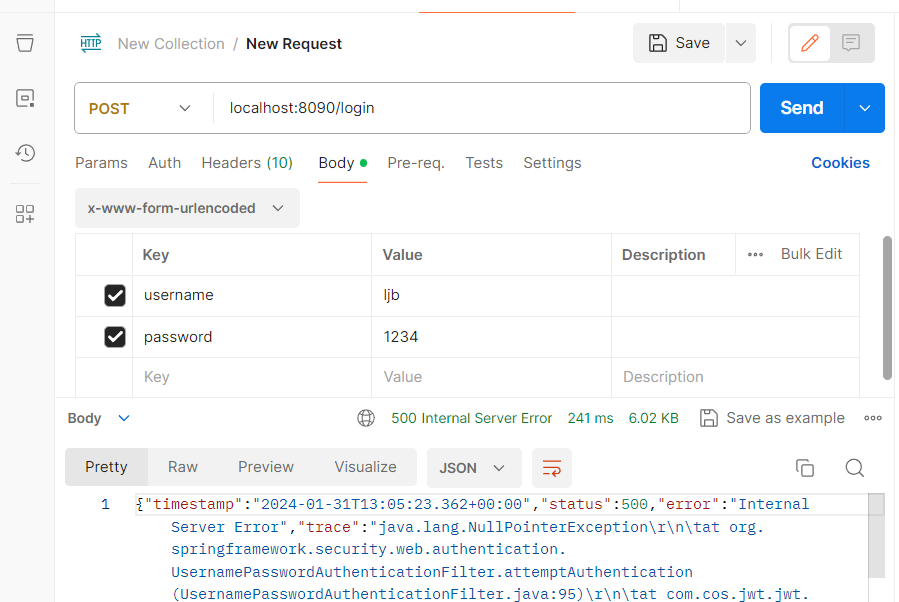Click the Save button

click(x=679, y=43)
